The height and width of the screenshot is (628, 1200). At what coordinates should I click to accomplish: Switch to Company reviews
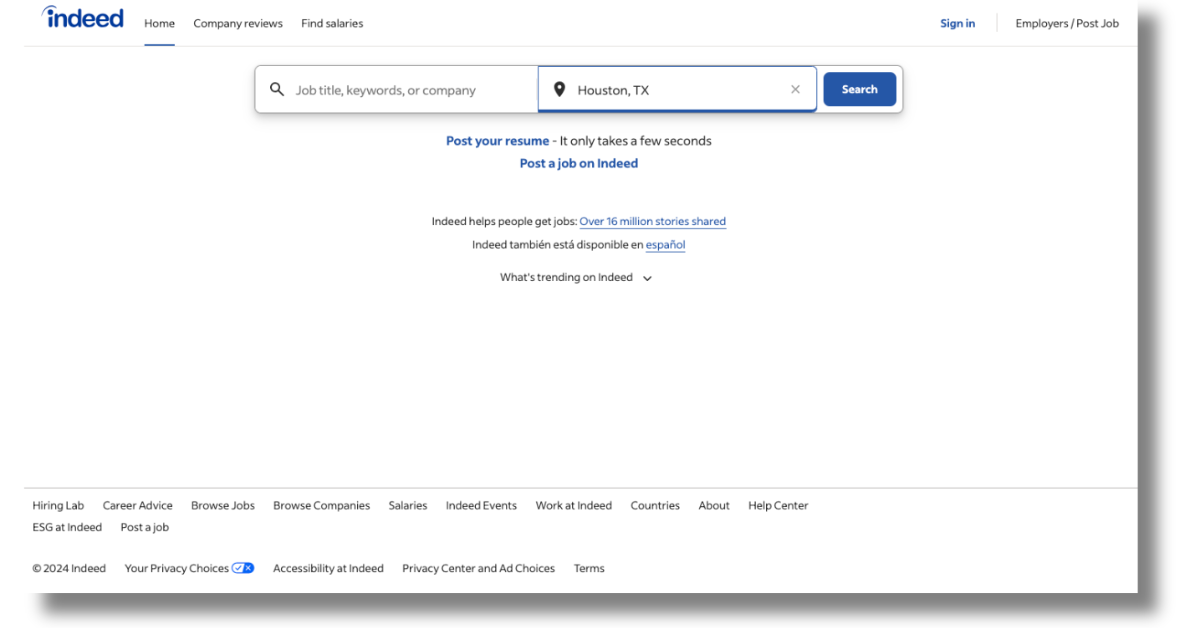coord(238,23)
